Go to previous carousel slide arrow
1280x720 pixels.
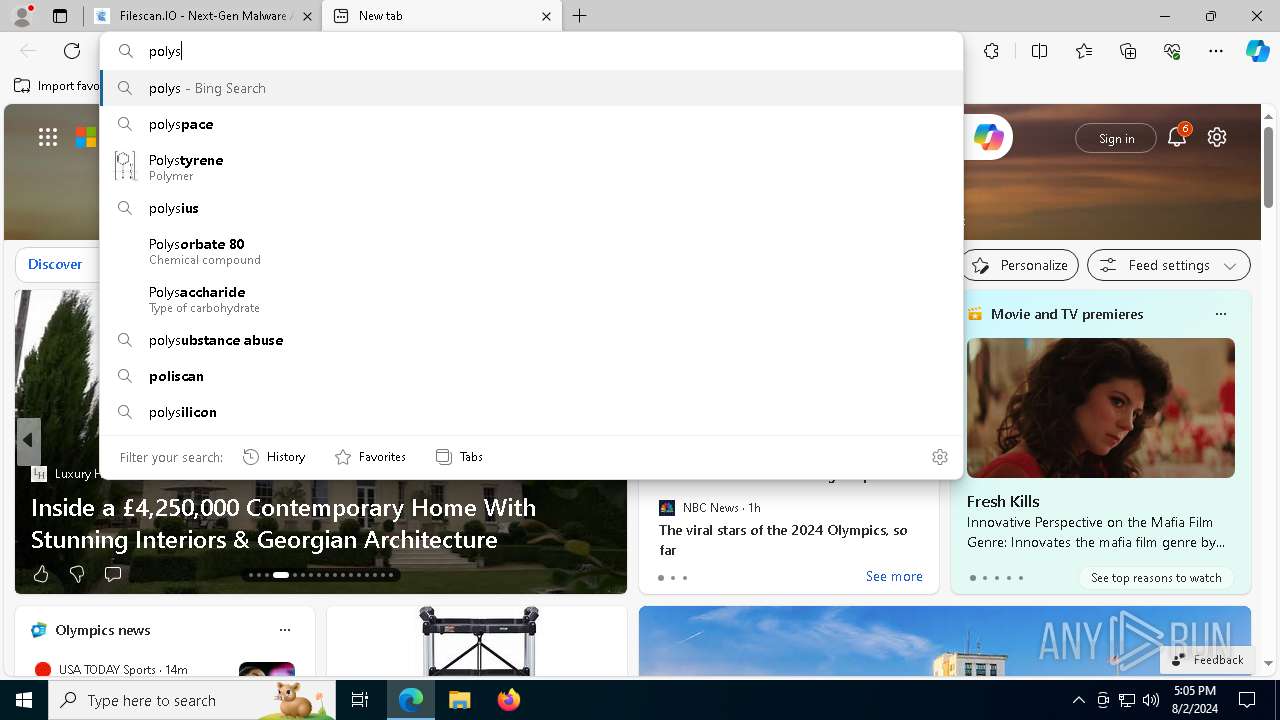coord(28,440)
